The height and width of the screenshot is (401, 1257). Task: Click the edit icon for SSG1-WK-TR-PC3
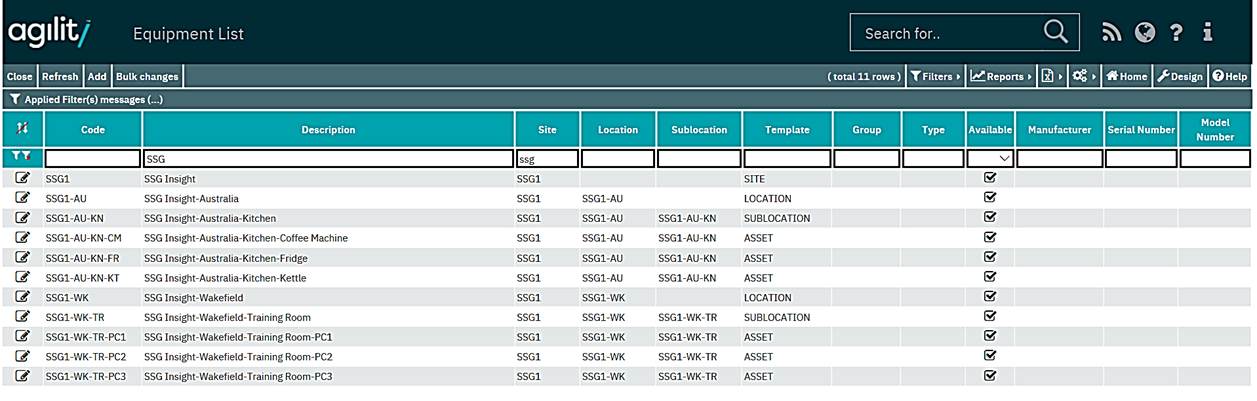point(22,377)
